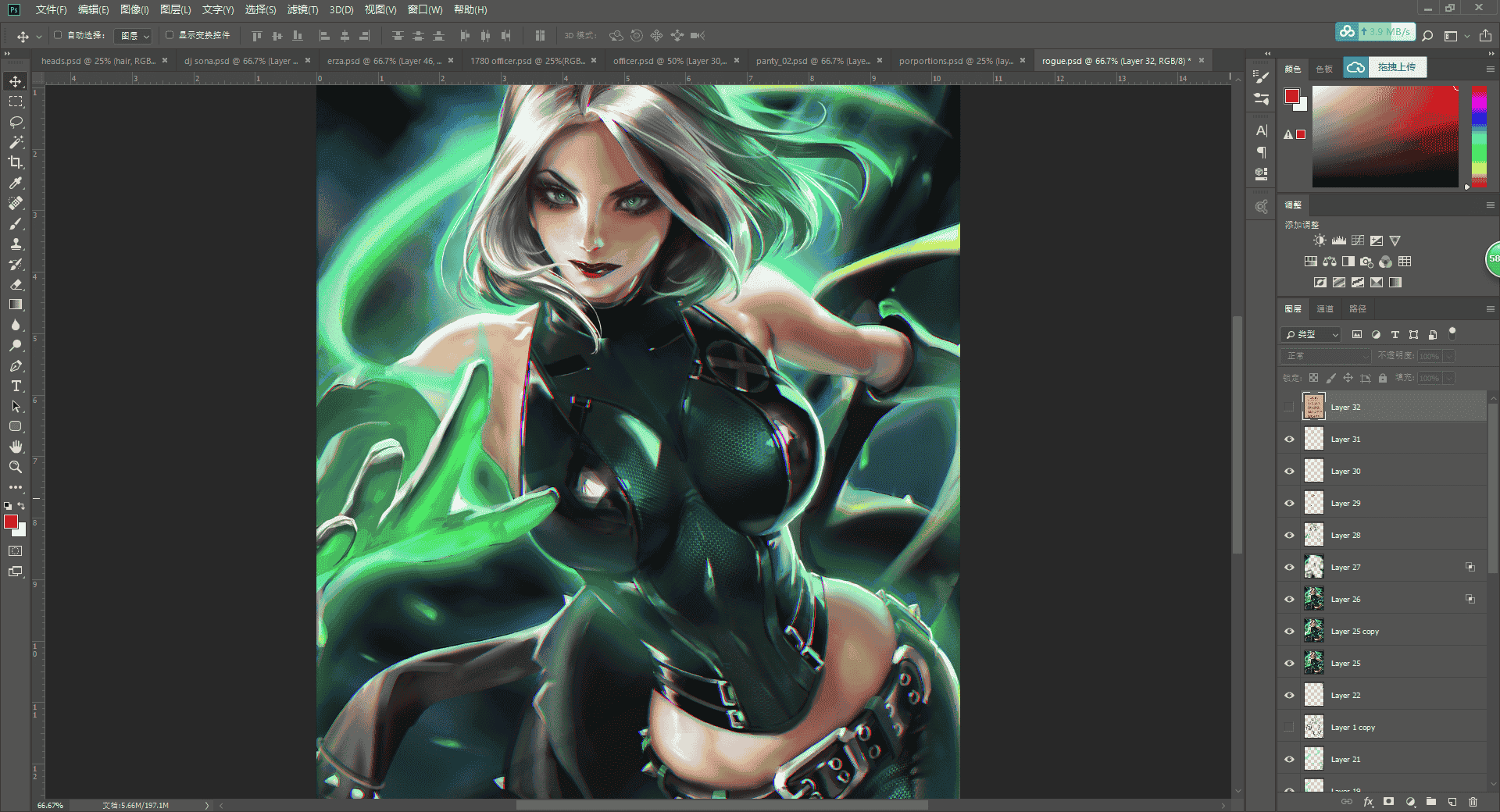
Task: Open the layer filter type dropdown
Action: pyautogui.click(x=1311, y=334)
